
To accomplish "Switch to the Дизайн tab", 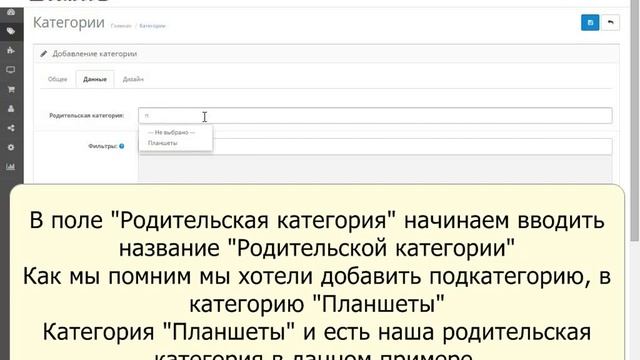I will (133, 79).
